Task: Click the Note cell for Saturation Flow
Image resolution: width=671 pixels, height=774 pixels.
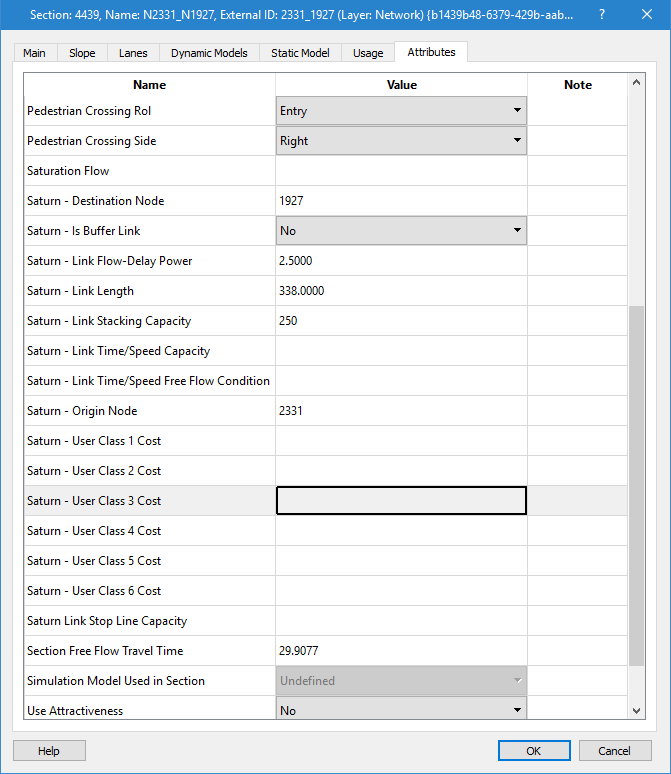Action: (578, 171)
